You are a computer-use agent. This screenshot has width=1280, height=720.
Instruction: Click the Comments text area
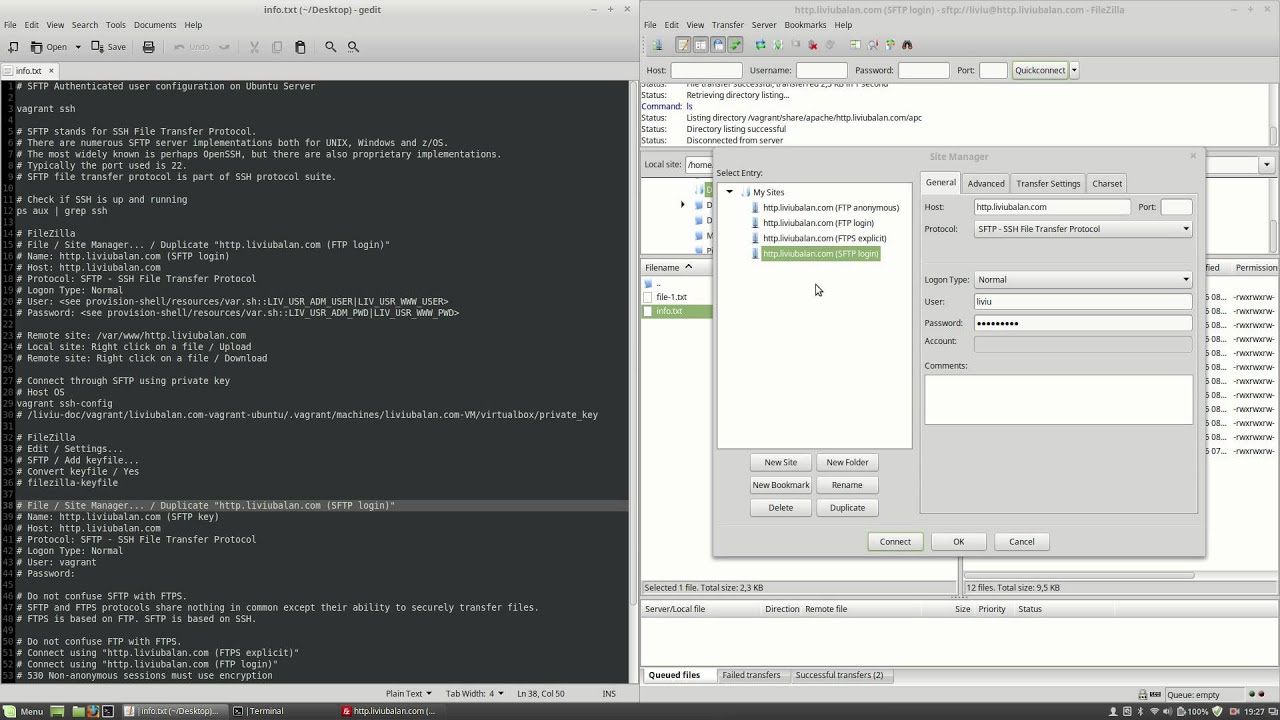pos(1058,399)
